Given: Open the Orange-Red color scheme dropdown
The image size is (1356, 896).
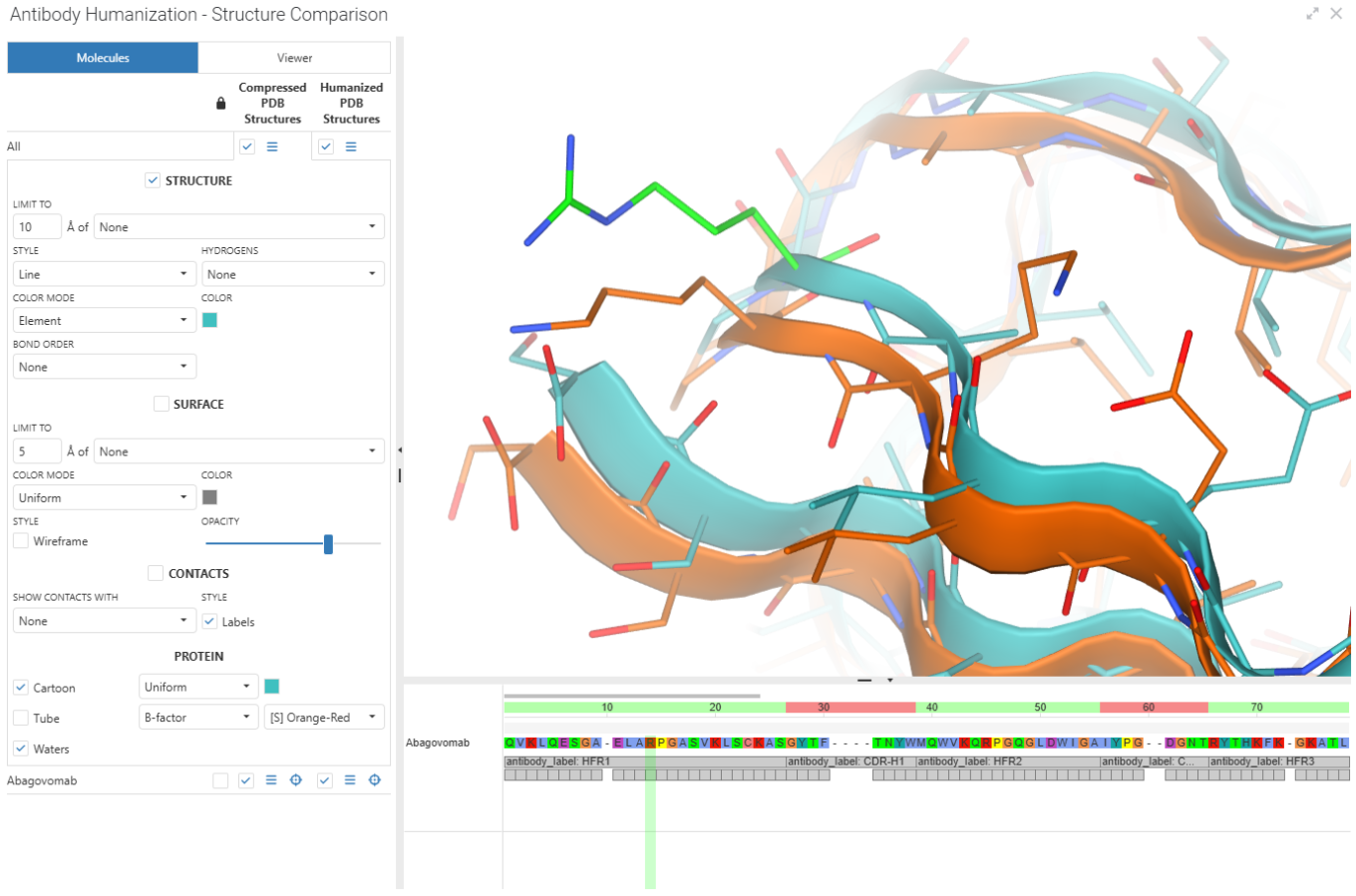Looking at the screenshot, I should [324, 718].
